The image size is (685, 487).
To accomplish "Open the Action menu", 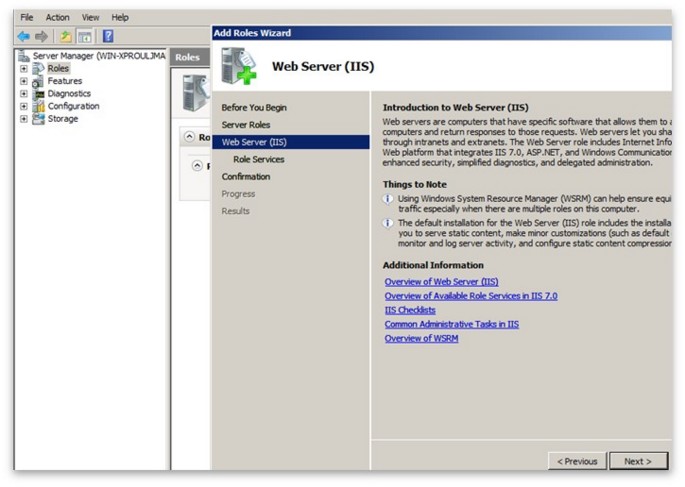I will [x=58, y=17].
